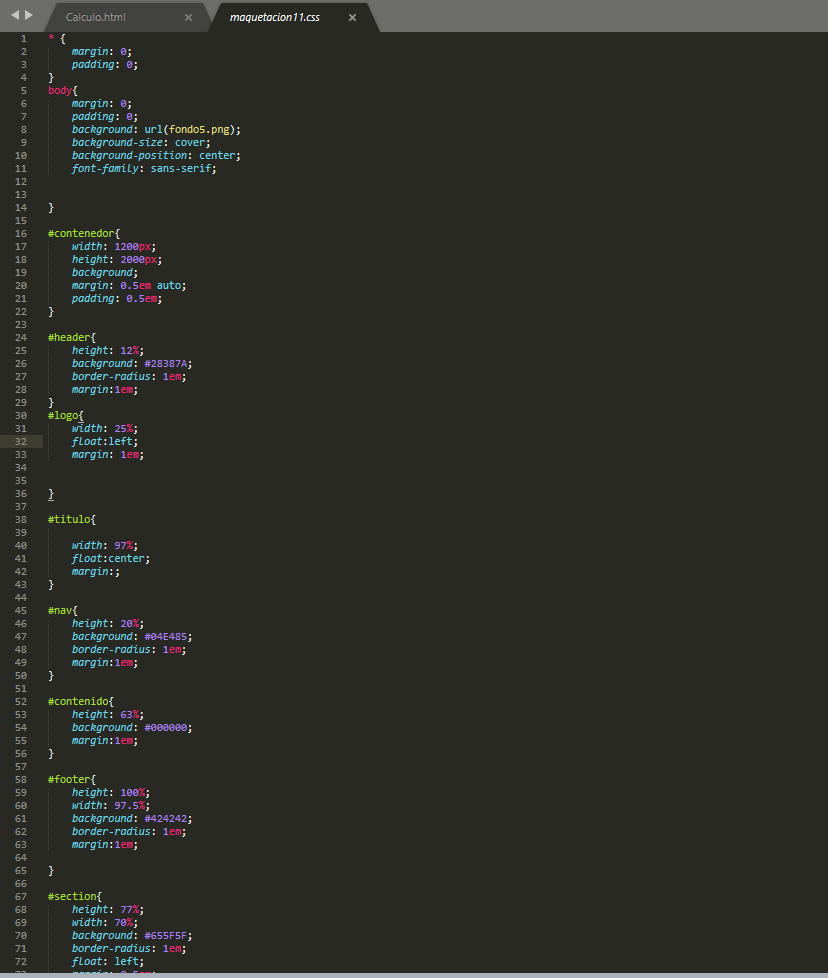This screenshot has width=828, height=978.
Task: Select the maquetacion11.css tab
Action: [x=275, y=18]
